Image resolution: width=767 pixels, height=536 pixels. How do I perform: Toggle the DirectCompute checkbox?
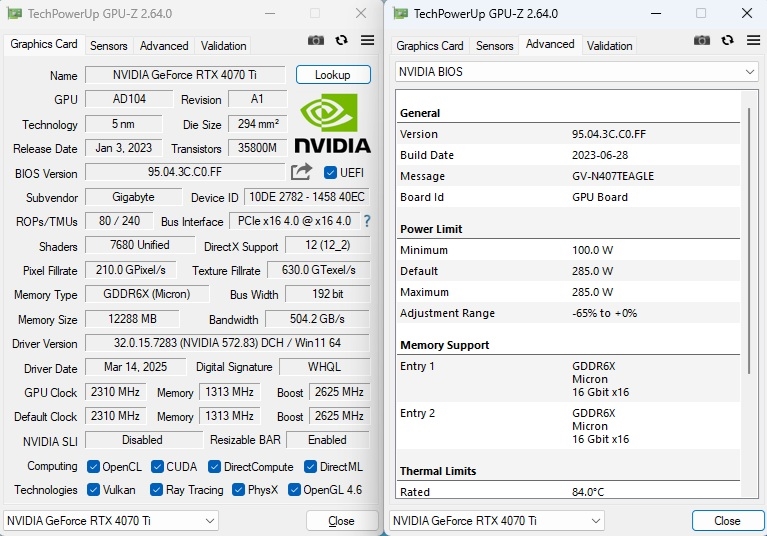click(x=214, y=467)
